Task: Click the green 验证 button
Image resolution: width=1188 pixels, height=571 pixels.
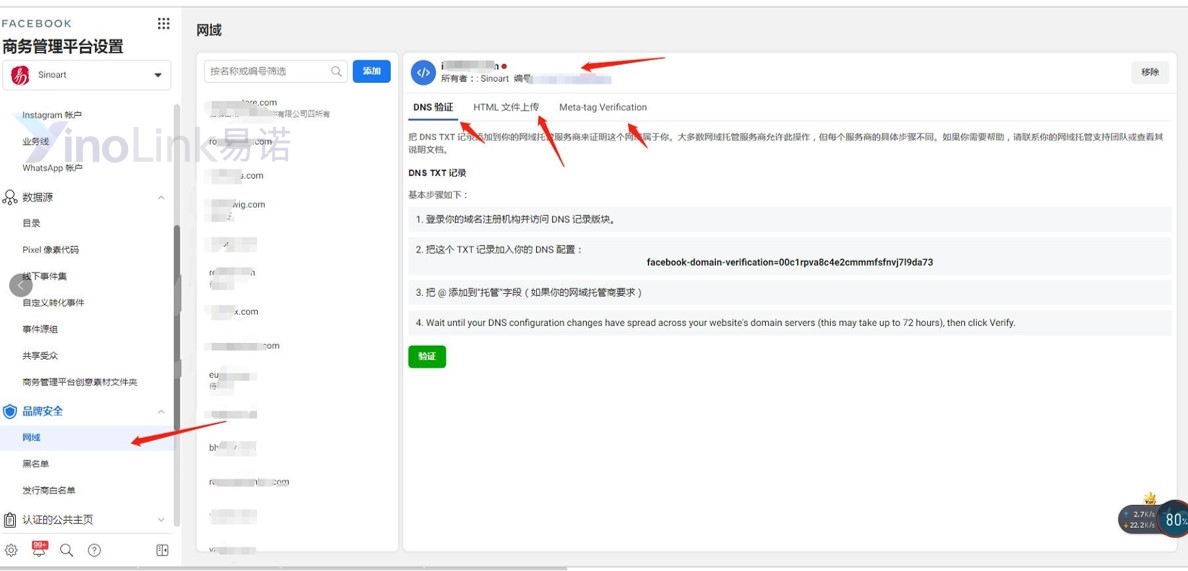Action: coord(427,357)
